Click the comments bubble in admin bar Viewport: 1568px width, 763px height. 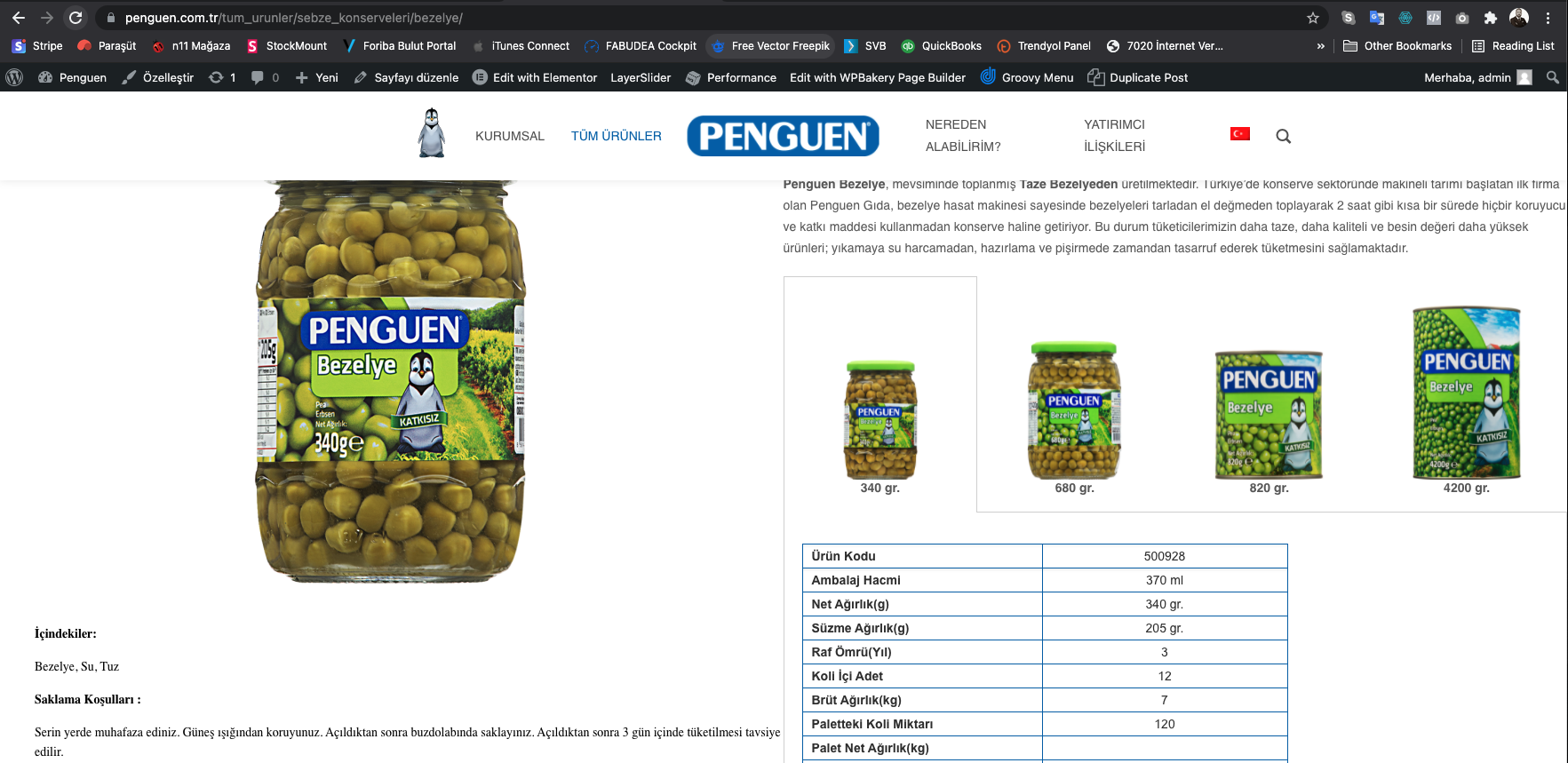point(265,77)
